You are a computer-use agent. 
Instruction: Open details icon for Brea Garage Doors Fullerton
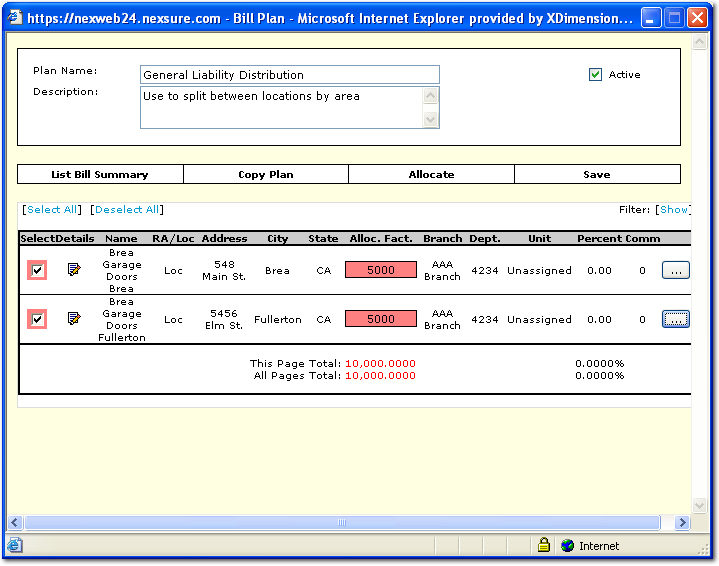[x=74, y=318]
